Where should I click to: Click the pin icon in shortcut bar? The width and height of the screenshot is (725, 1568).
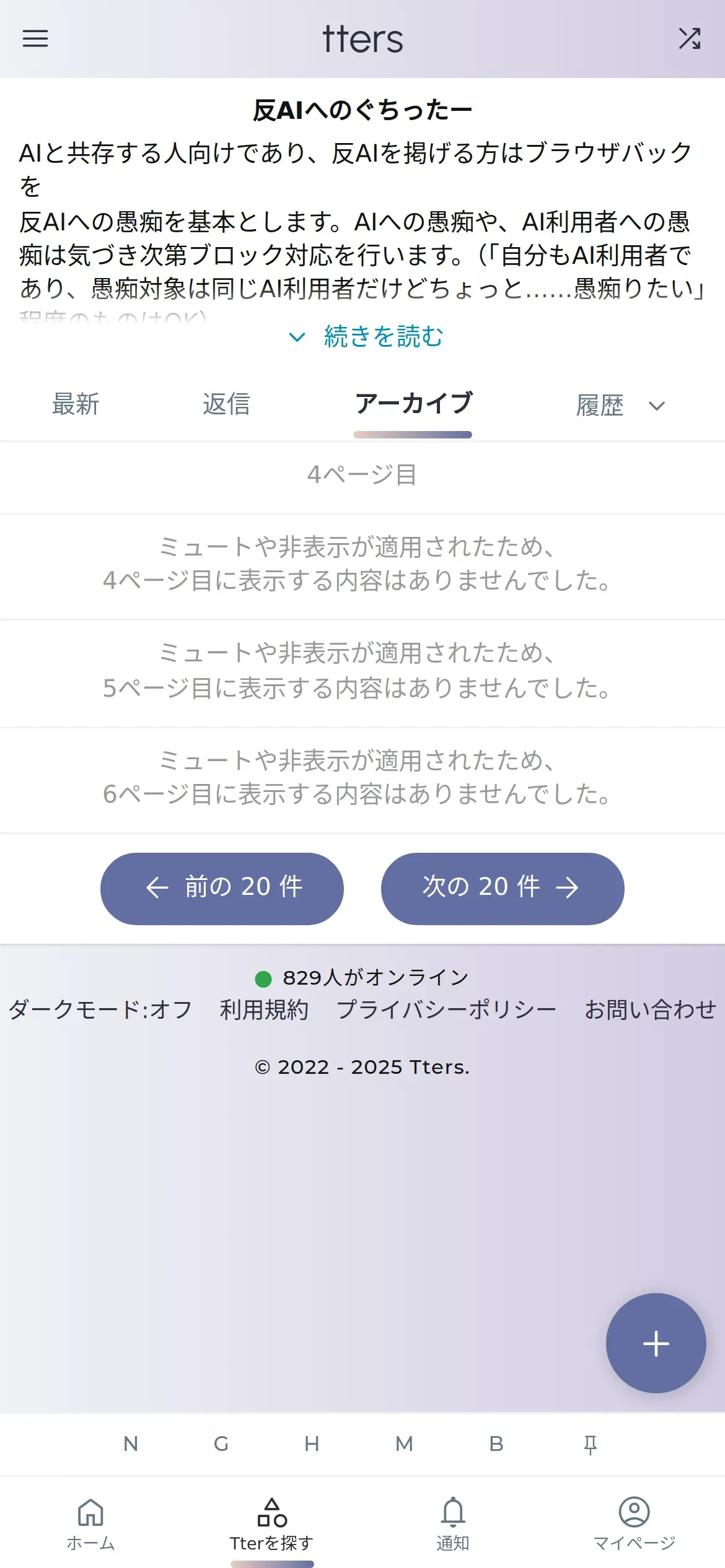pos(590,1444)
